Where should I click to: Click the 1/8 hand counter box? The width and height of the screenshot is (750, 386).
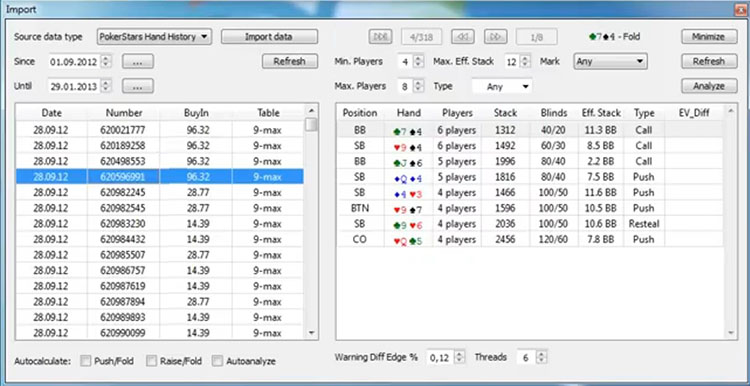click(x=536, y=36)
